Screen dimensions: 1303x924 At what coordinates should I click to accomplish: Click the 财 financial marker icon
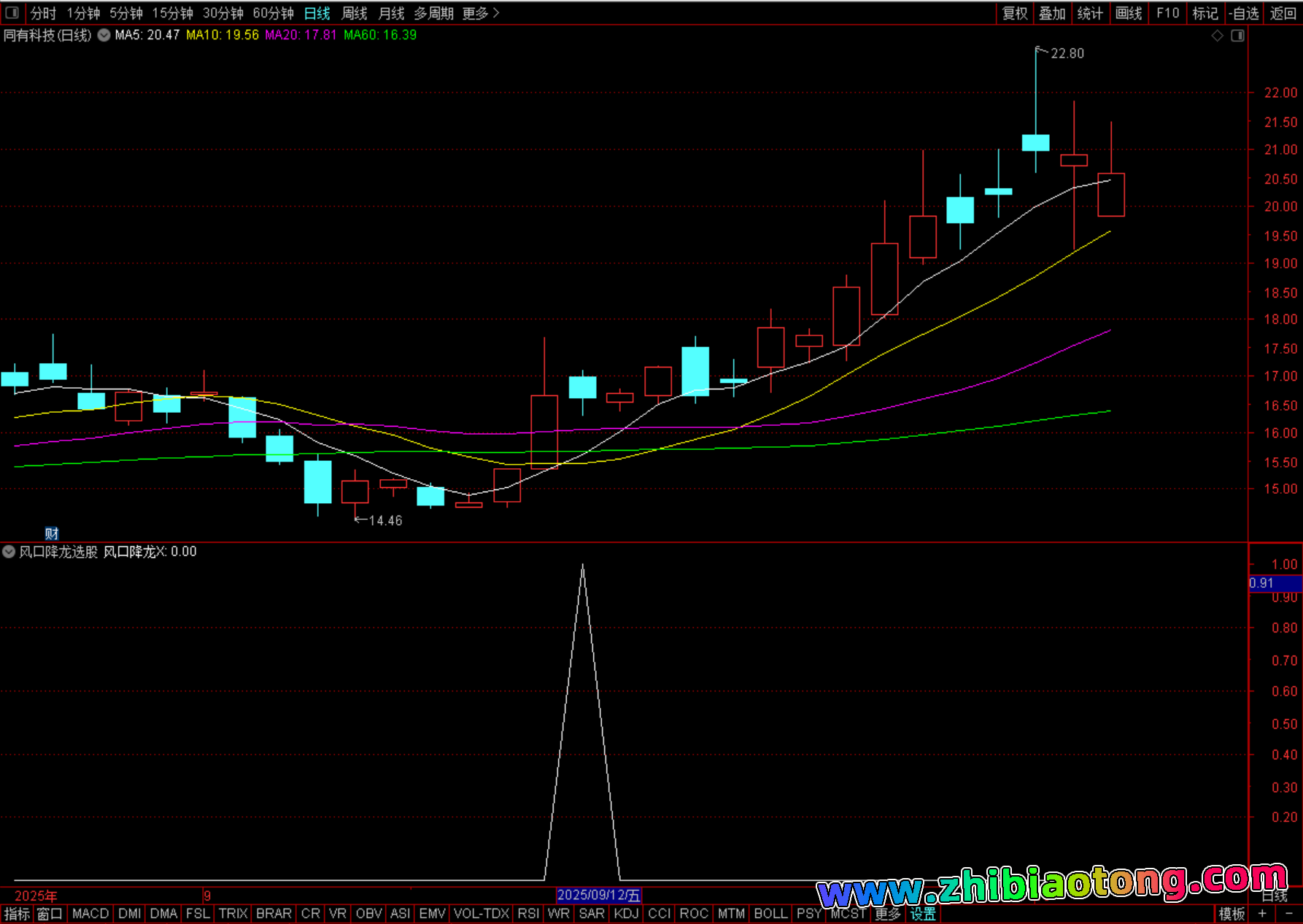51,533
